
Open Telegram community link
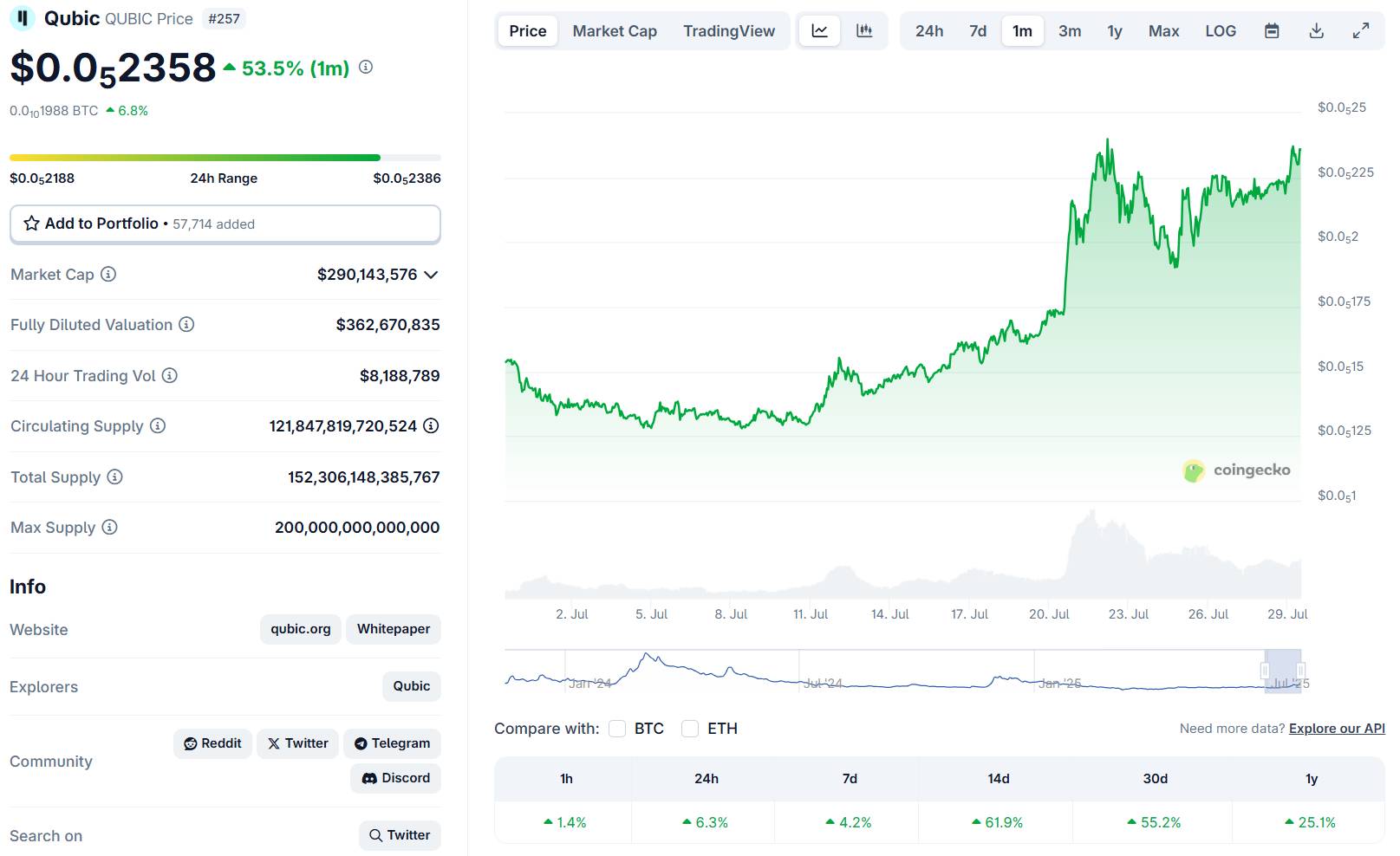pyautogui.click(x=393, y=743)
